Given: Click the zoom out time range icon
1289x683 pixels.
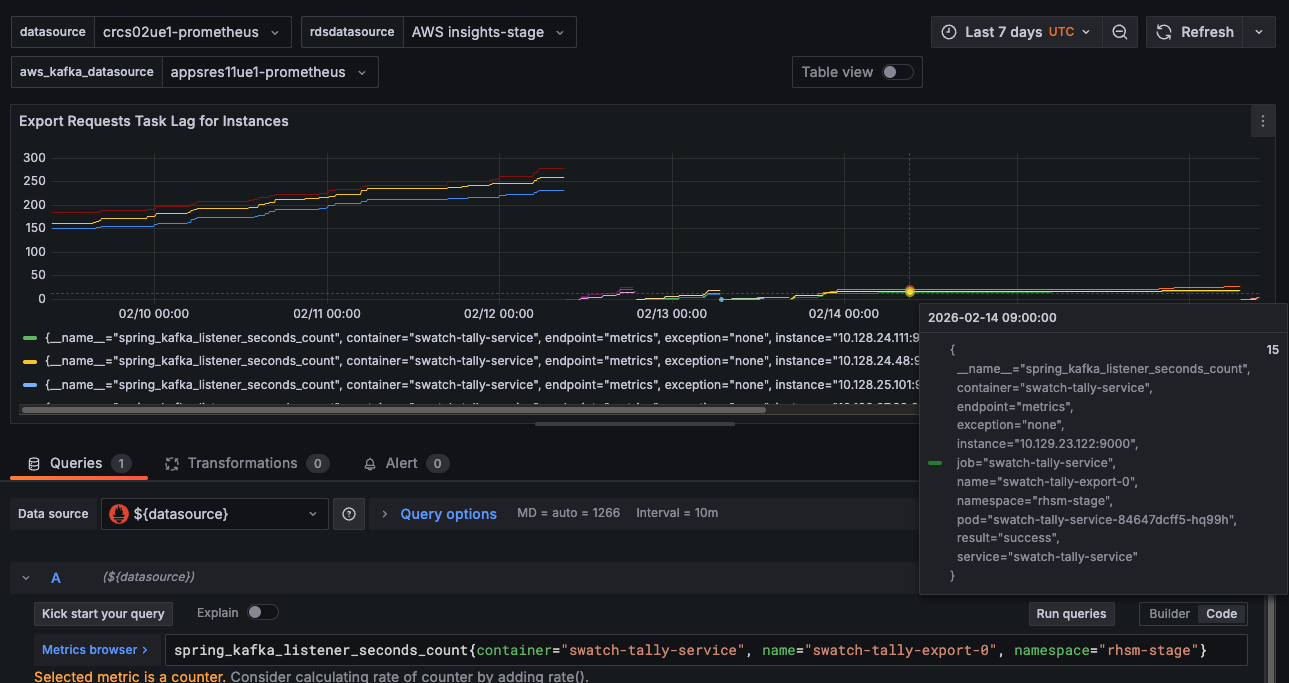Looking at the screenshot, I should [x=1120, y=32].
